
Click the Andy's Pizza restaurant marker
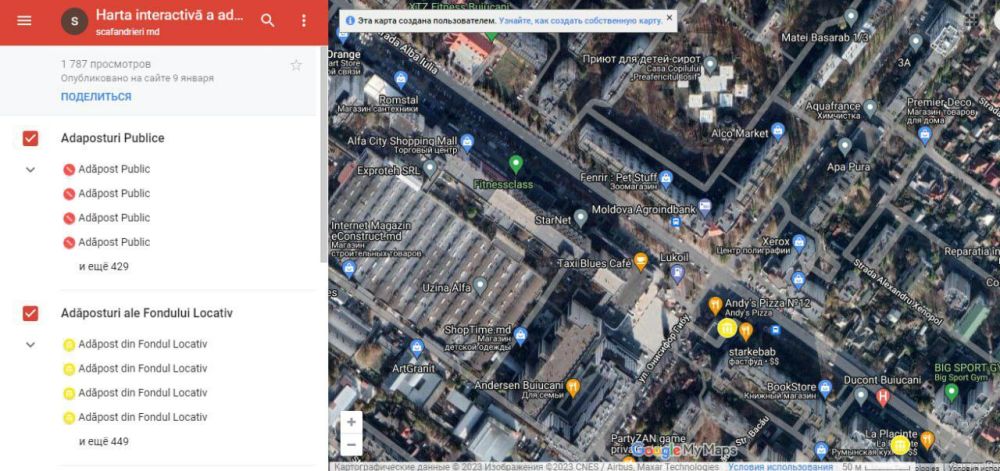click(x=715, y=305)
